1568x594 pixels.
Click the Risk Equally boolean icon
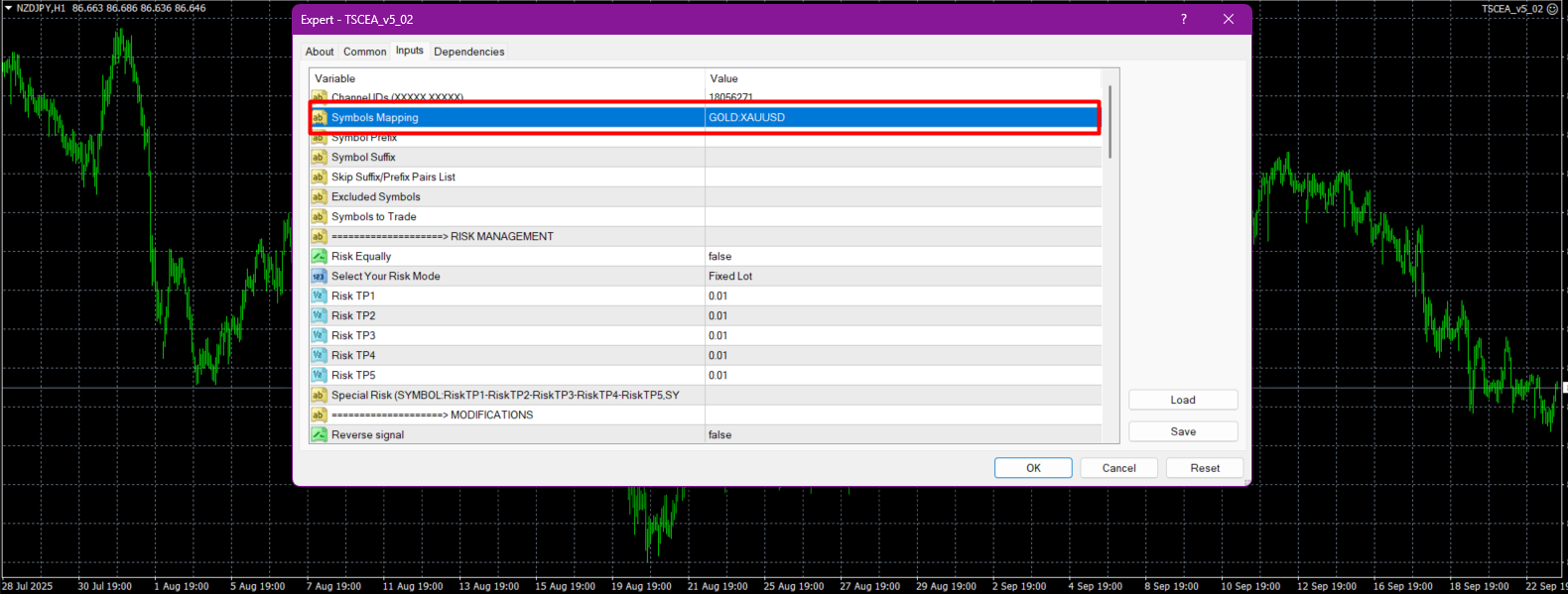[x=319, y=256]
